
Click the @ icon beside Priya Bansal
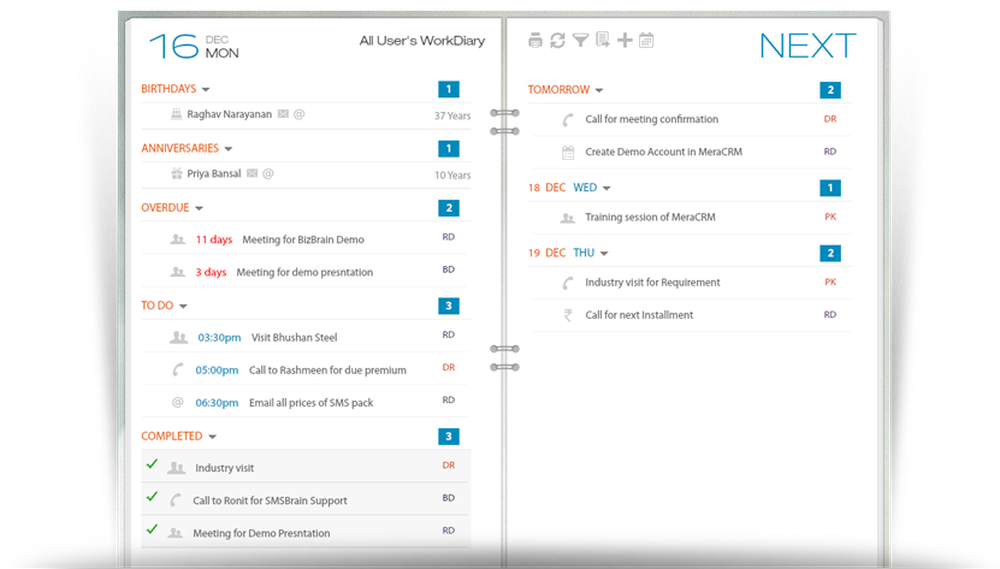coord(268,174)
